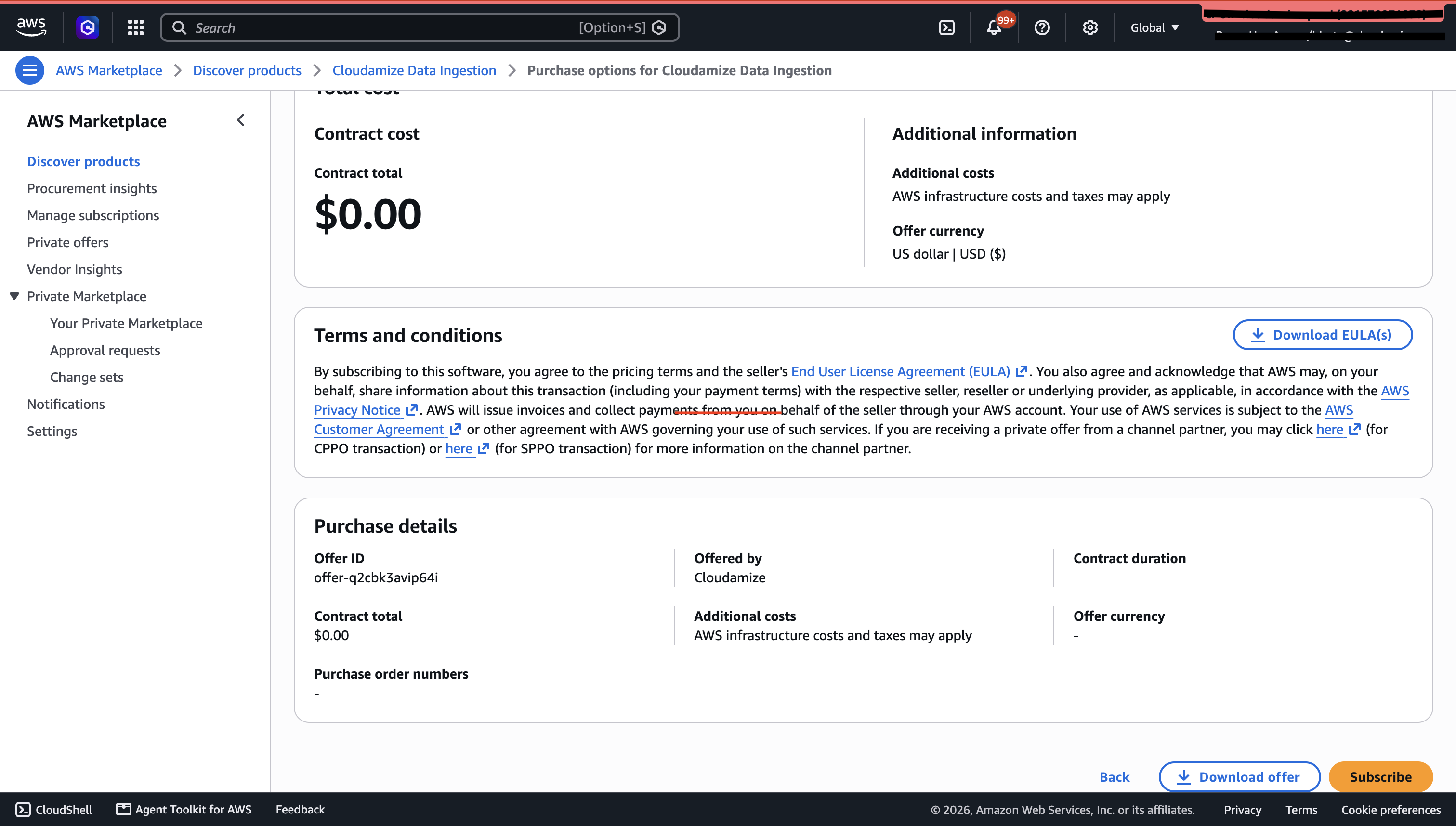Go to the AWS console home logo
This screenshot has height=826, width=1456.
(x=31, y=27)
